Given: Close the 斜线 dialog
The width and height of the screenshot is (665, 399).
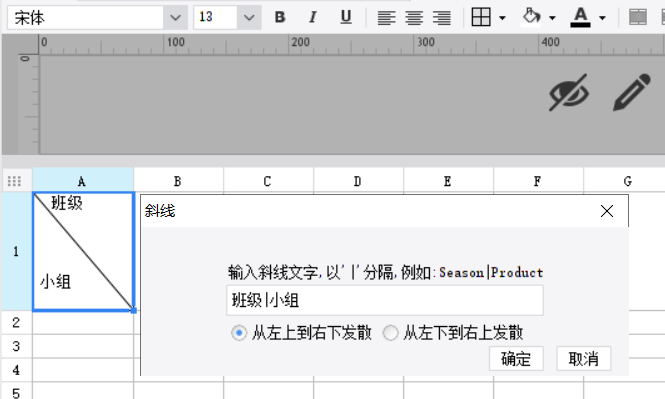Looking at the screenshot, I should coord(607,211).
